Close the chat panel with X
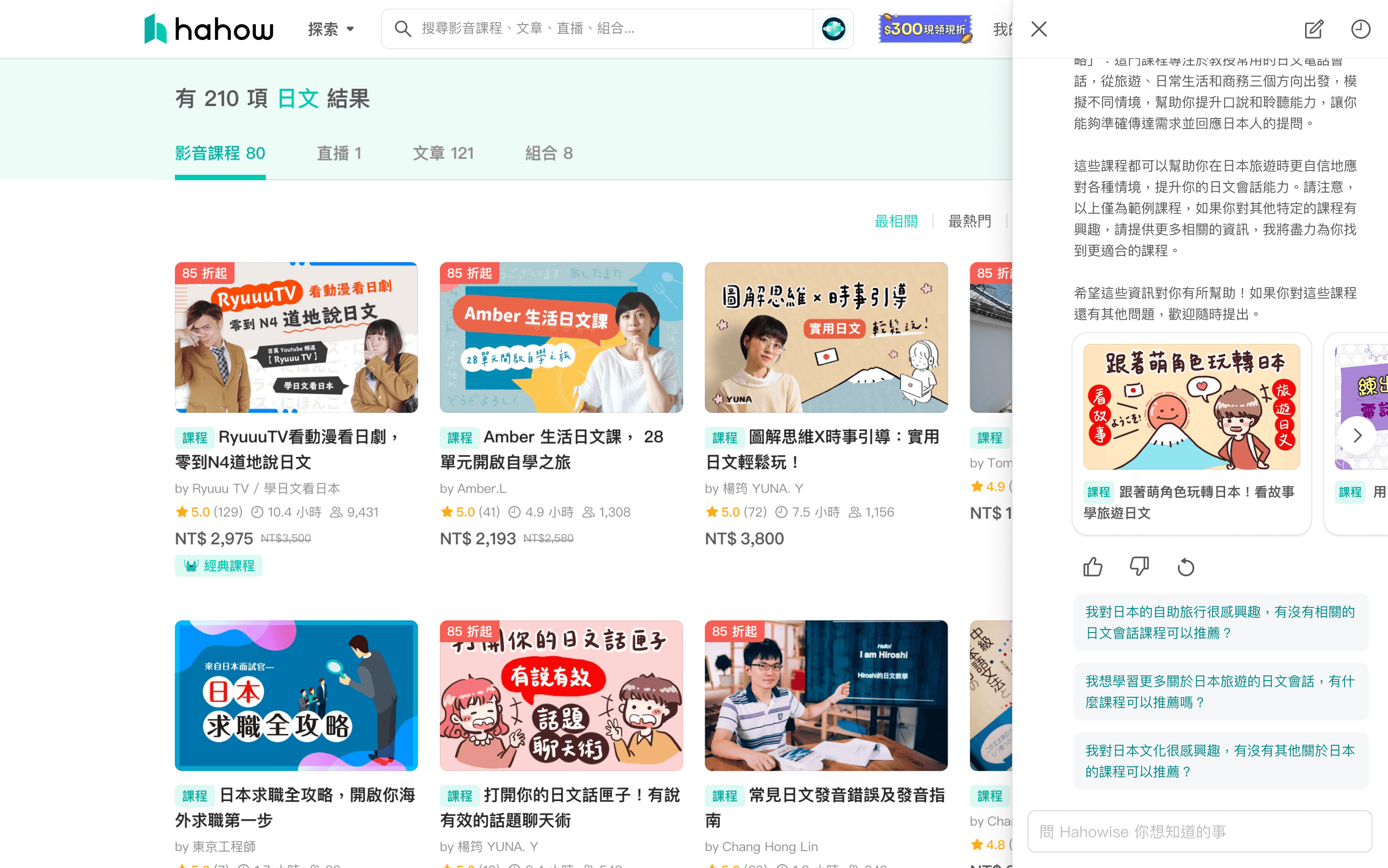The image size is (1388, 868). coord(1039,29)
